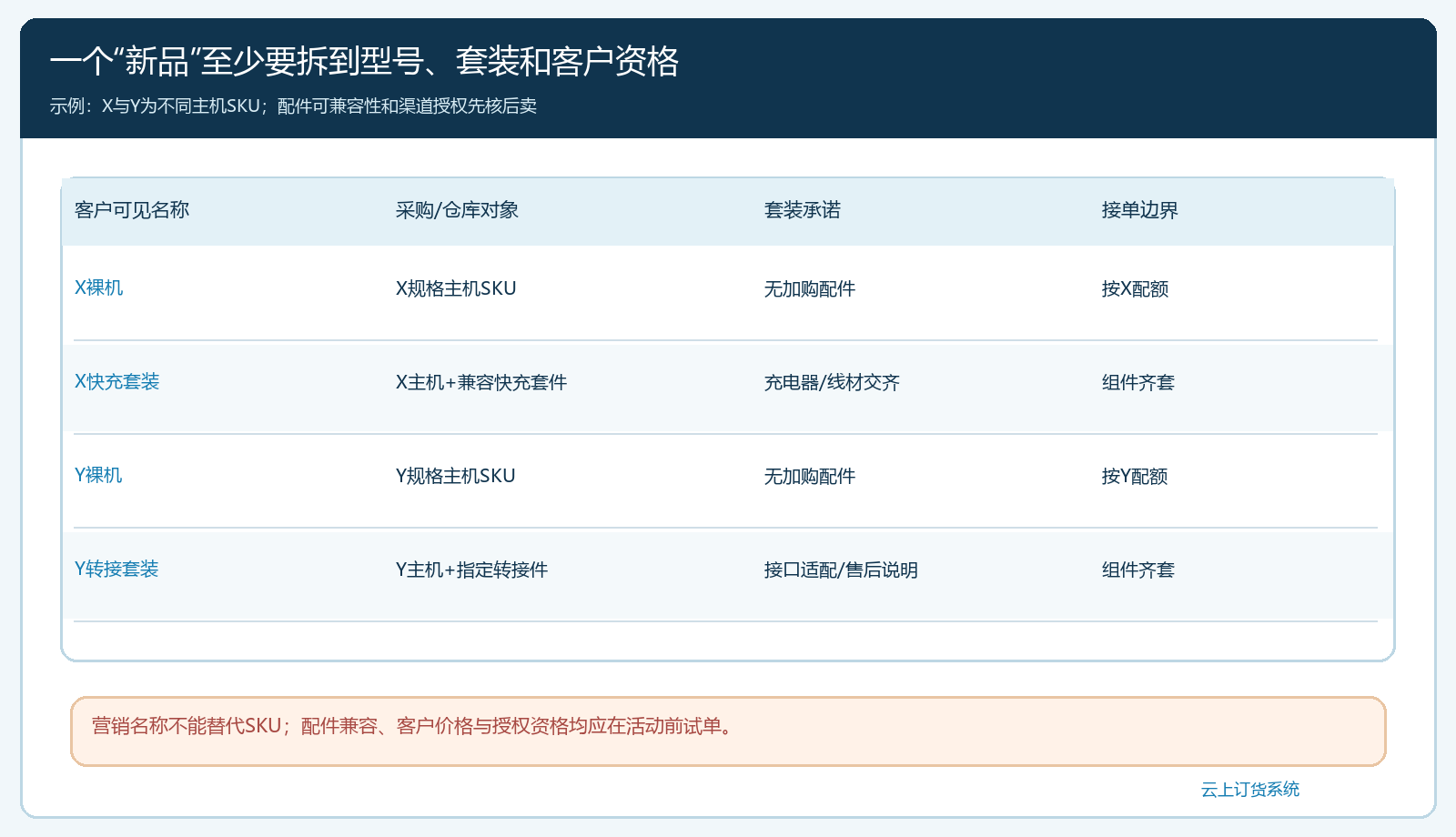The height and width of the screenshot is (837, 1456).
Task: Click the 云上订货系统 link
Action: [x=1250, y=790]
